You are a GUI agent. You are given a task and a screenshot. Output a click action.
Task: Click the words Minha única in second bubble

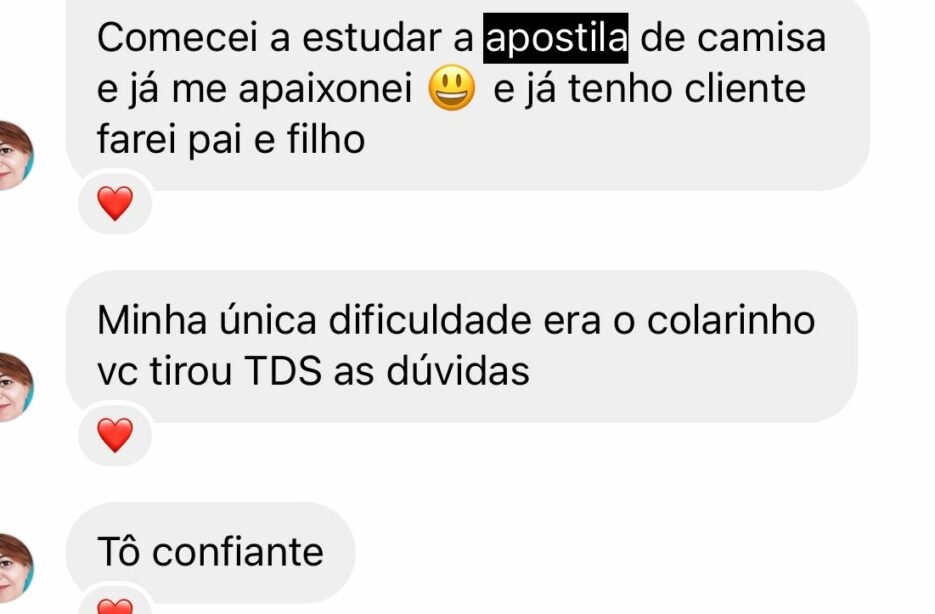[206, 320]
